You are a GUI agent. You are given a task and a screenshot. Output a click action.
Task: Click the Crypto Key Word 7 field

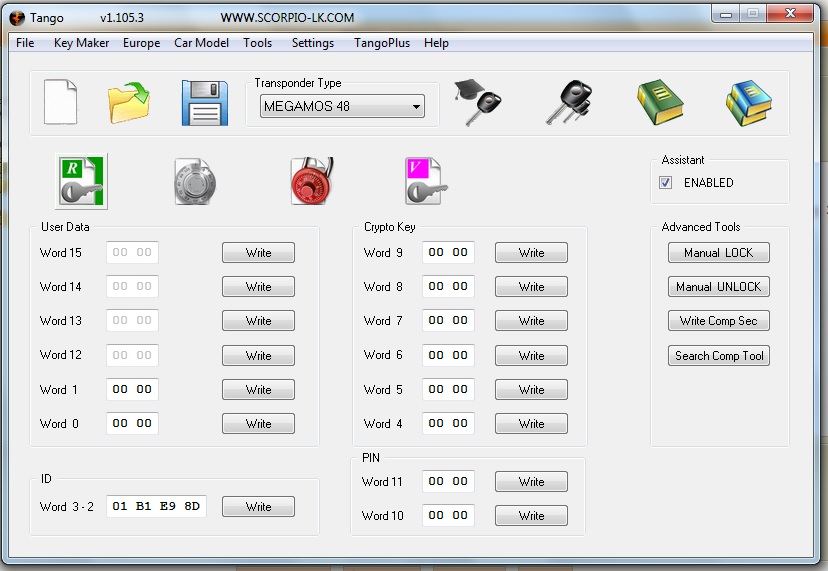[x=448, y=320]
